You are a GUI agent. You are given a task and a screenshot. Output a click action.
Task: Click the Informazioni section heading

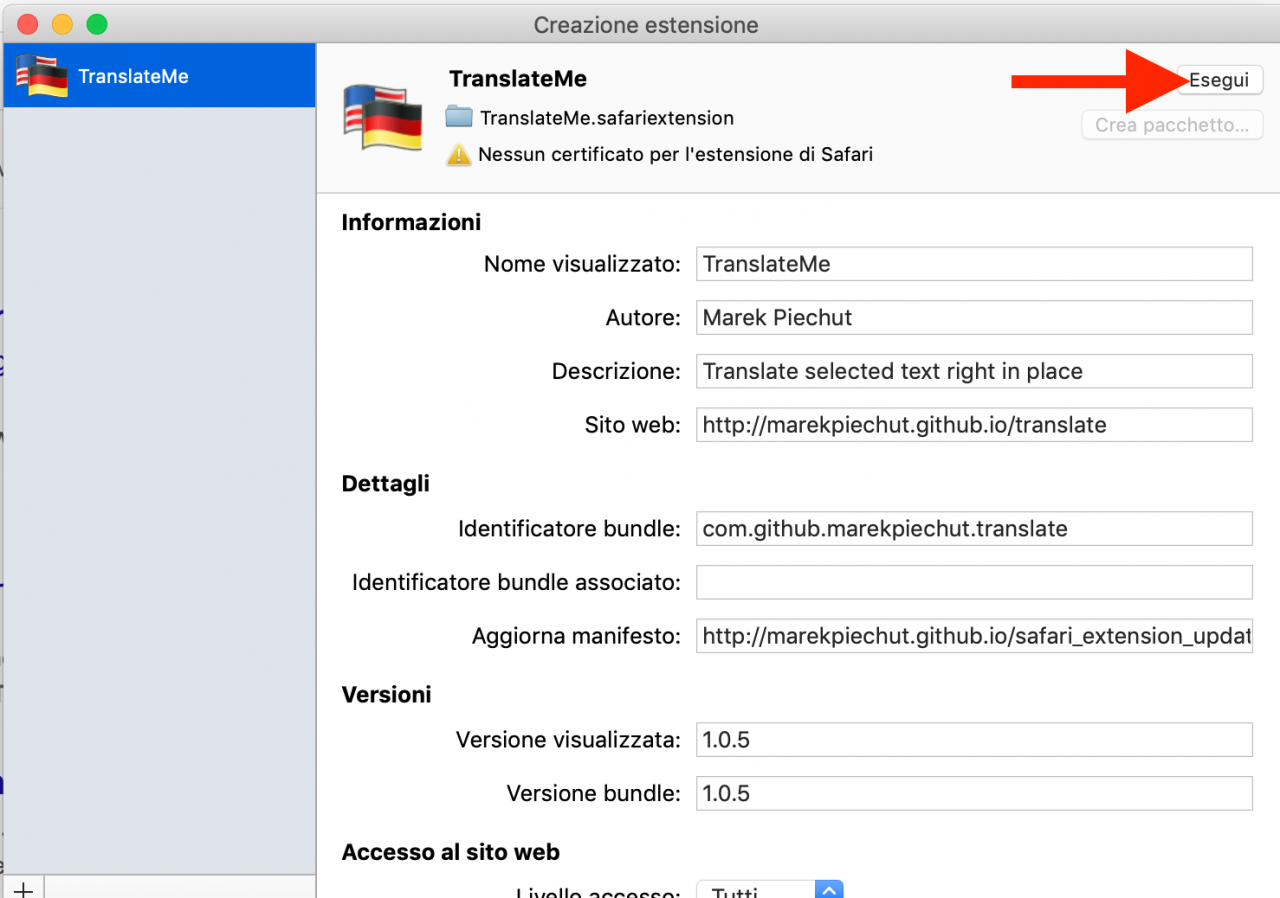pos(411,223)
